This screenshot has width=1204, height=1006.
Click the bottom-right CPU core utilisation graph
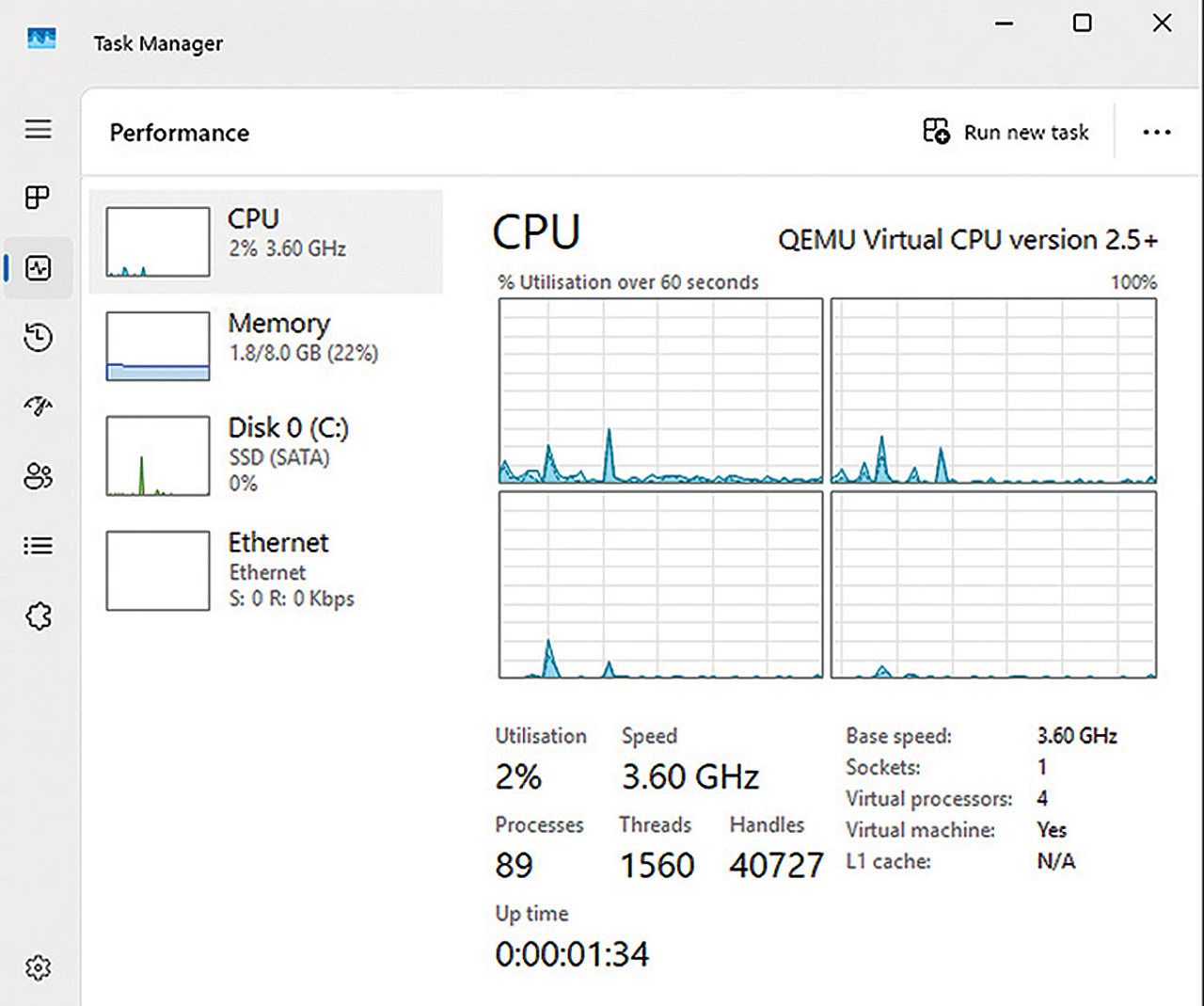coord(993,584)
